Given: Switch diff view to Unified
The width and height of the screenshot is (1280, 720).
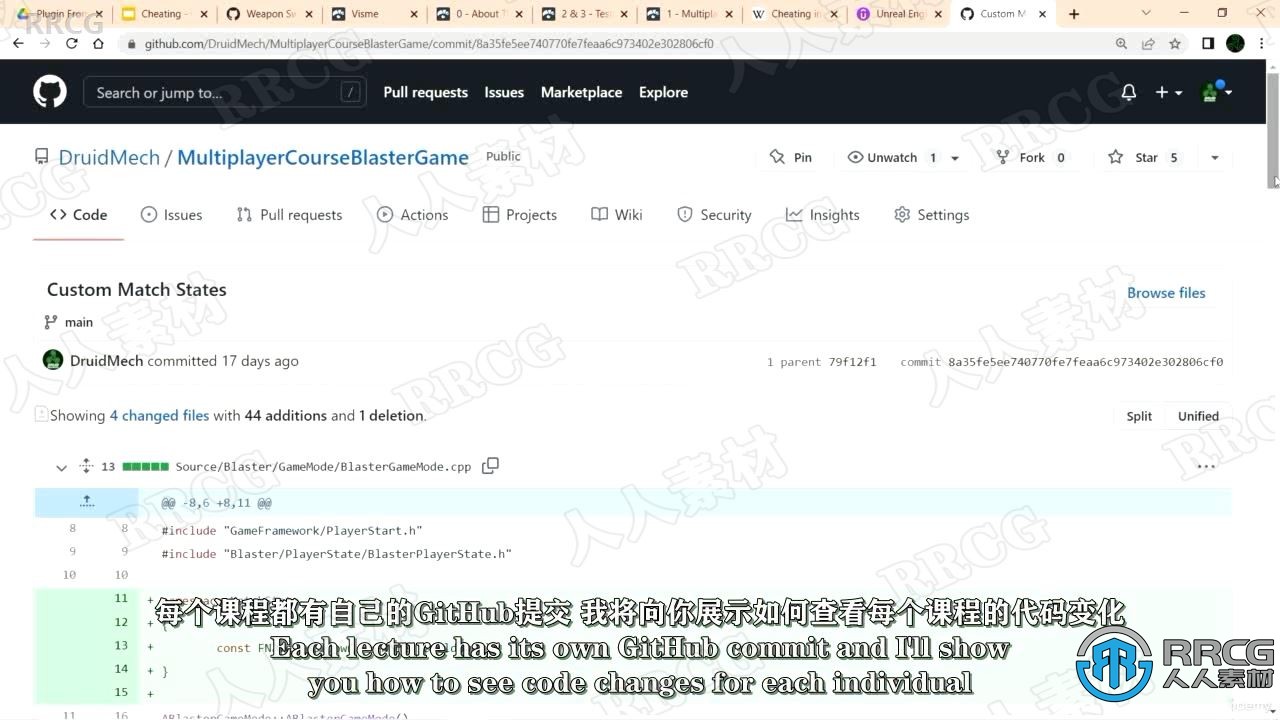Looking at the screenshot, I should (x=1198, y=416).
